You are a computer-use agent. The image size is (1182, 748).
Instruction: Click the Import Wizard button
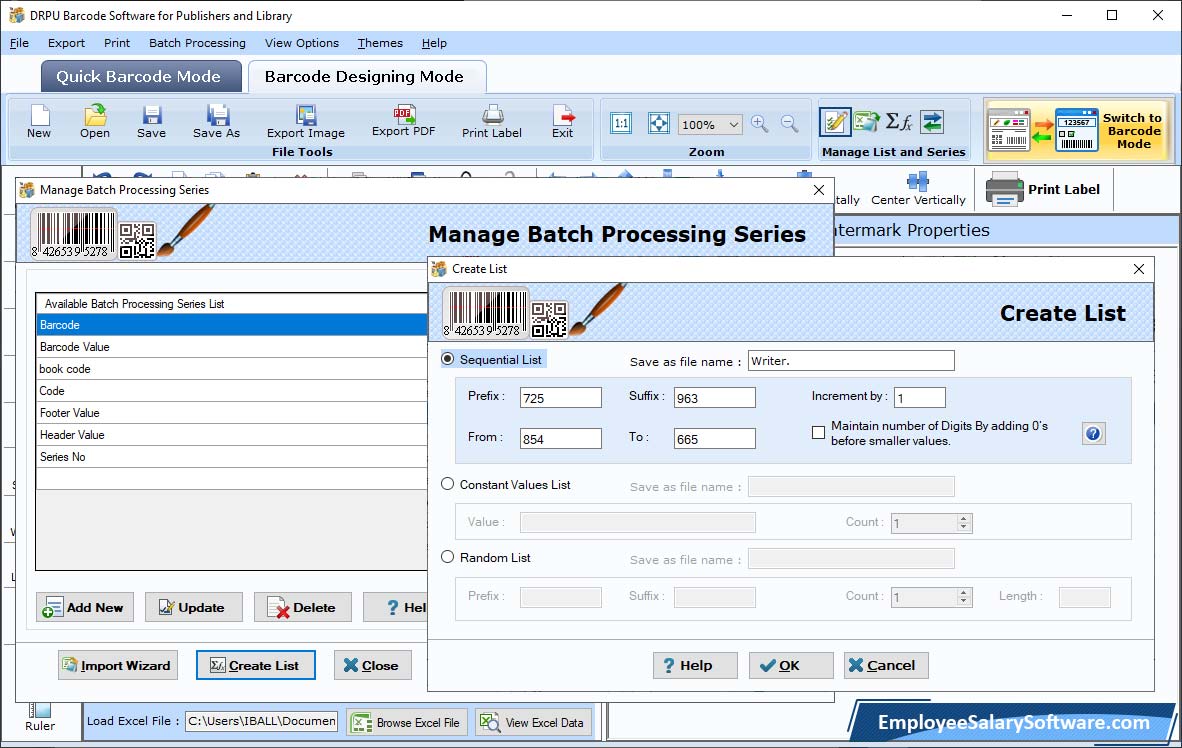[x=117, y=665]
